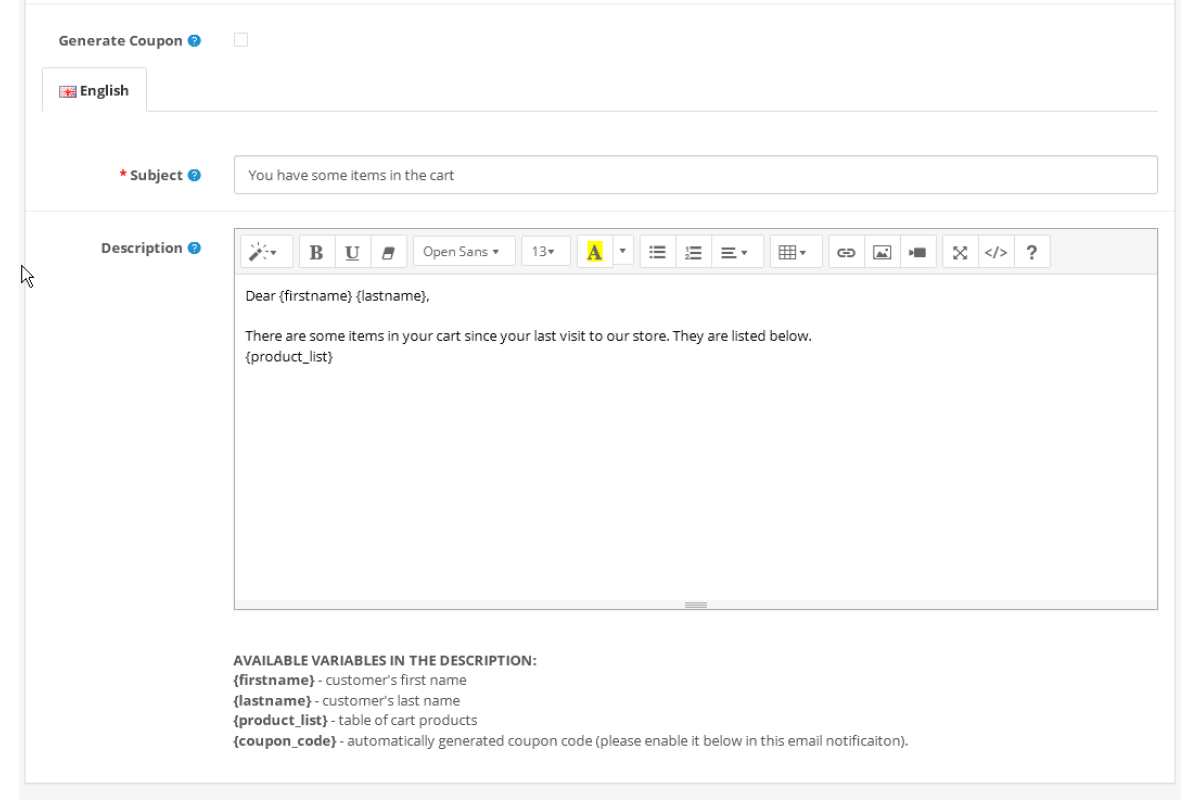Enable the Generate Coupon checkbox
Viewport: 1200px width, 800px height.
(241, 40)
